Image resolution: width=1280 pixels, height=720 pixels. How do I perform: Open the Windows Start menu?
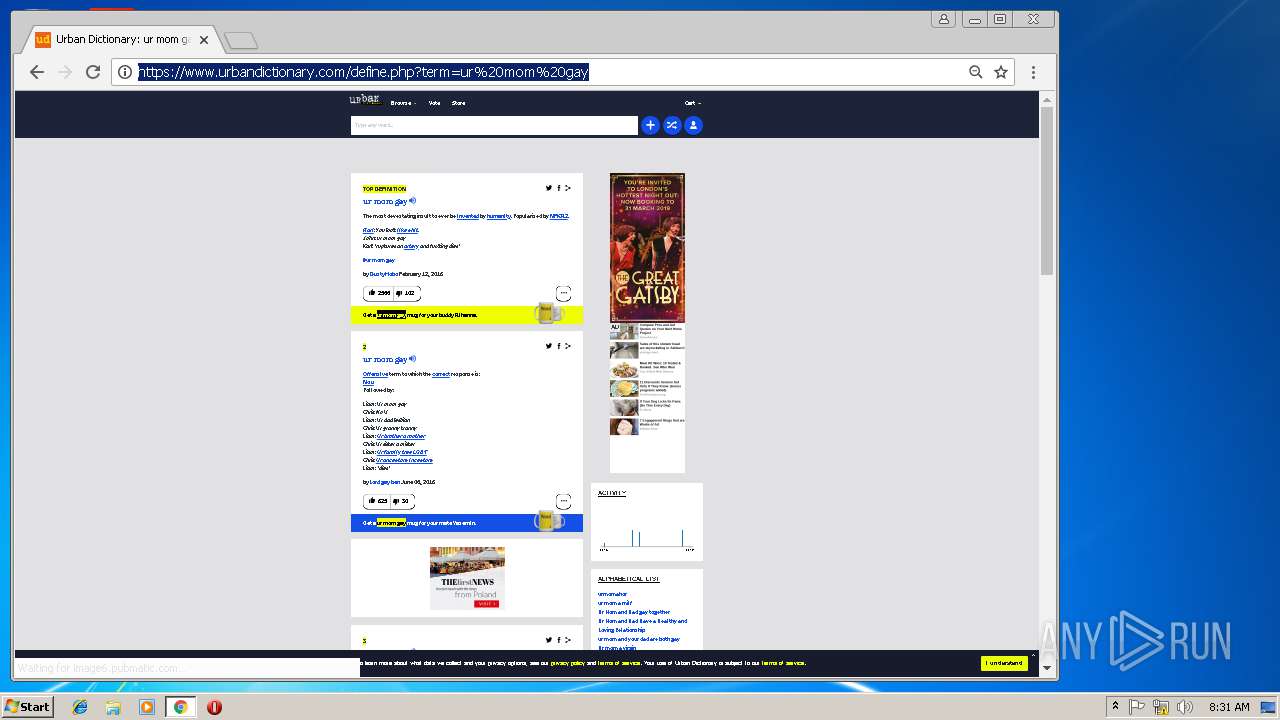27,706
